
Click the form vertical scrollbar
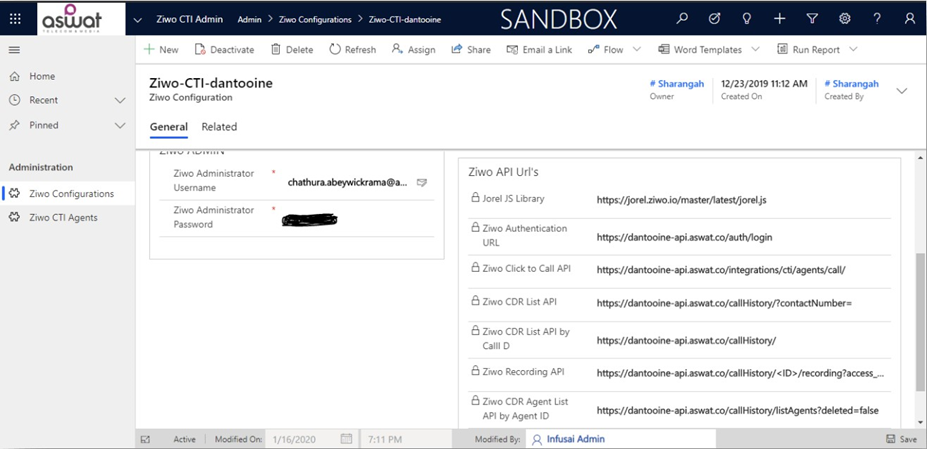(919, 322)
